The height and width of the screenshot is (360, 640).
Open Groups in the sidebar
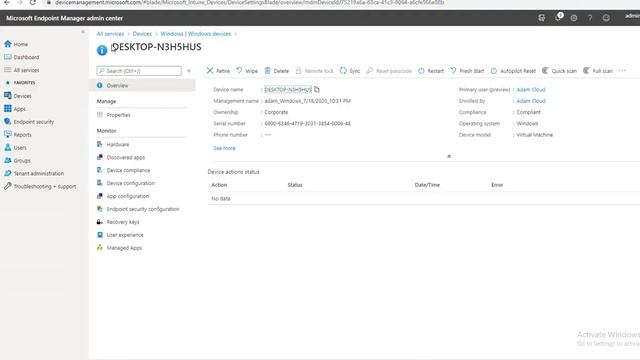[x=17, y=160]
